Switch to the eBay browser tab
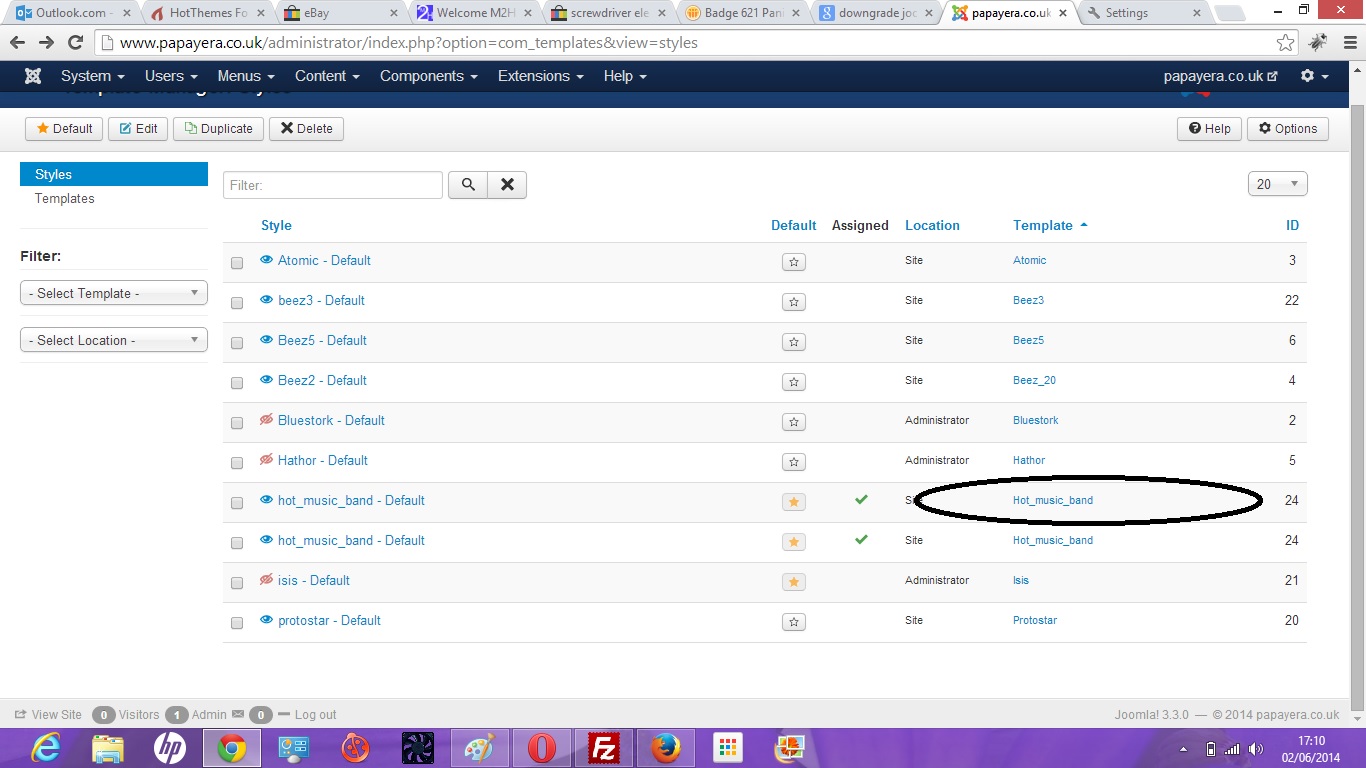1366x768 pixels. 340,13
